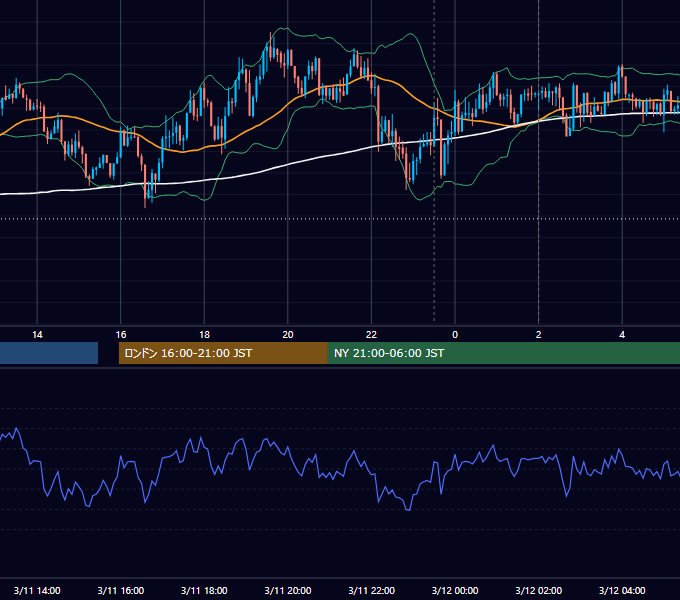Click the '20' hour axis label
Screen dimensions: 680x600
(x=288, y=335)
